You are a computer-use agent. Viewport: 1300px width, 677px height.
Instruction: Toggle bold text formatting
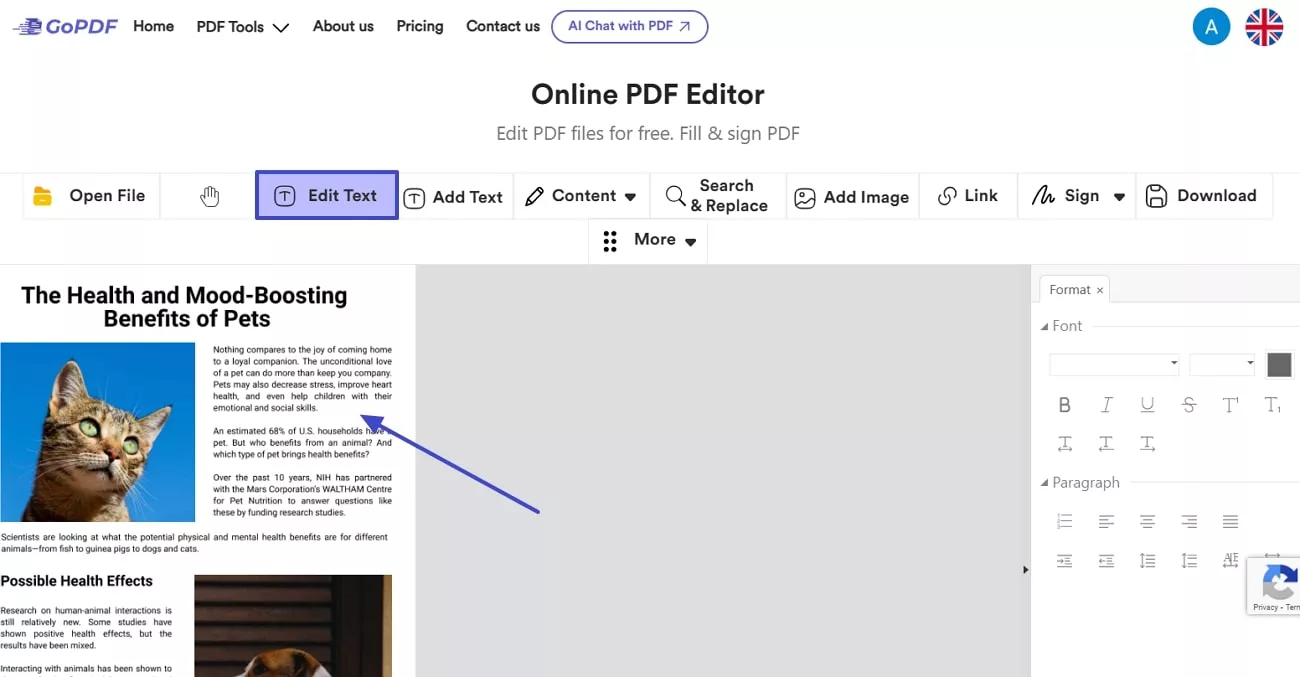pyautogui.click(x=1064, y=405)
